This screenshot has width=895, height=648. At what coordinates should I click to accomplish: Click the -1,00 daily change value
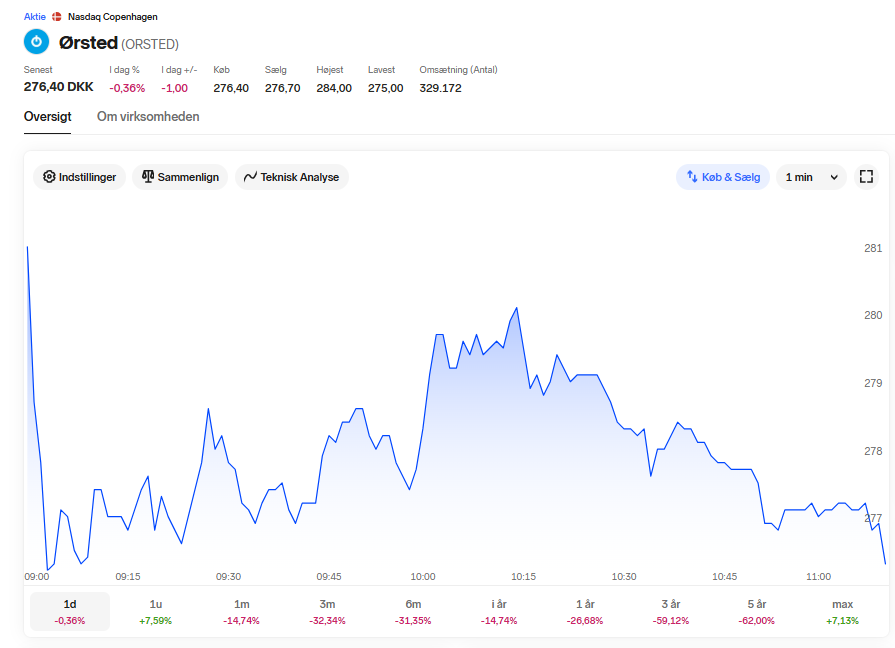click(174, 88)
